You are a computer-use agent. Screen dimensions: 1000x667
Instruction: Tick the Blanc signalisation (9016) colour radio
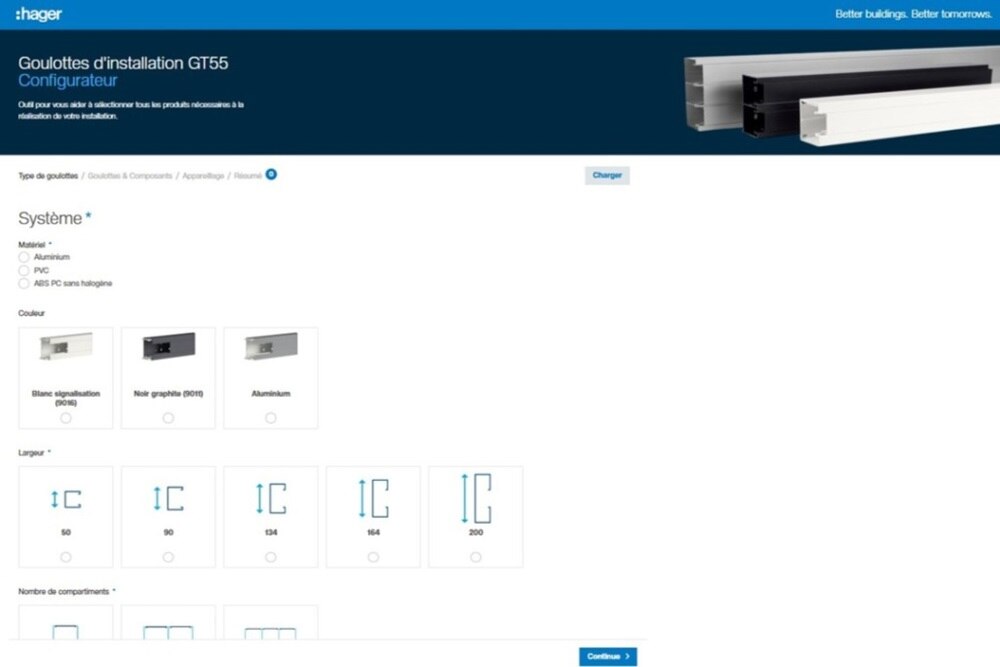(x=66, y=418)
